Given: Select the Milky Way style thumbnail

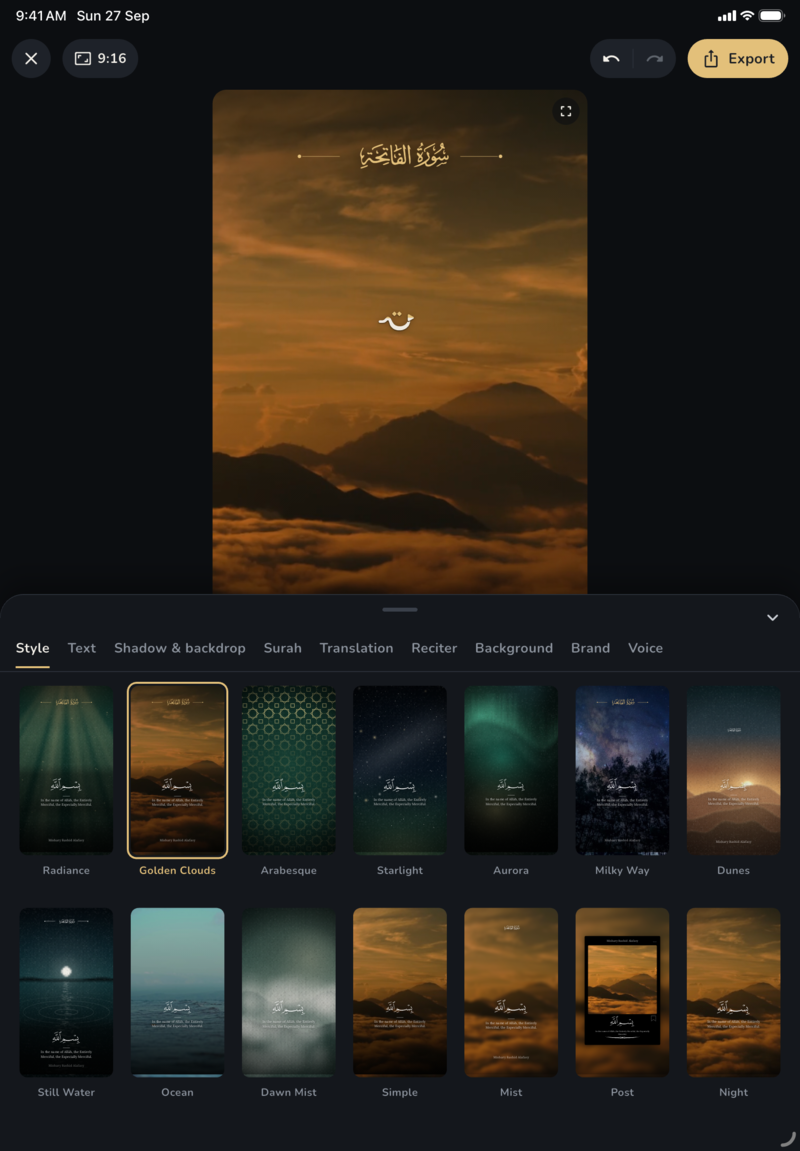Looking at the screenshot, I should 622,770.
